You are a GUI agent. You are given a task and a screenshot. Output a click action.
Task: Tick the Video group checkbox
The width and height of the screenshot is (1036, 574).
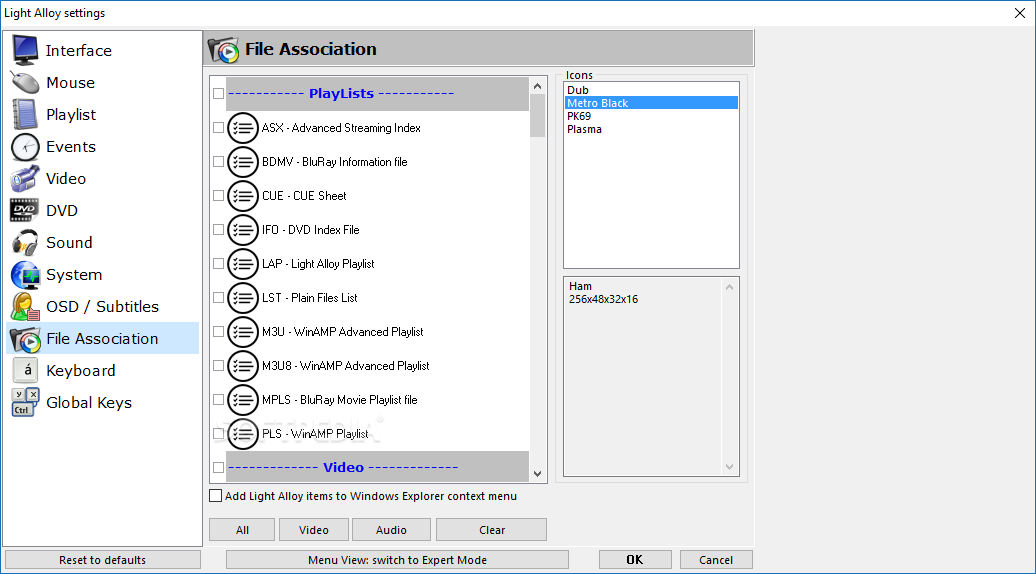pyautogui.click(x=218, y=468)
